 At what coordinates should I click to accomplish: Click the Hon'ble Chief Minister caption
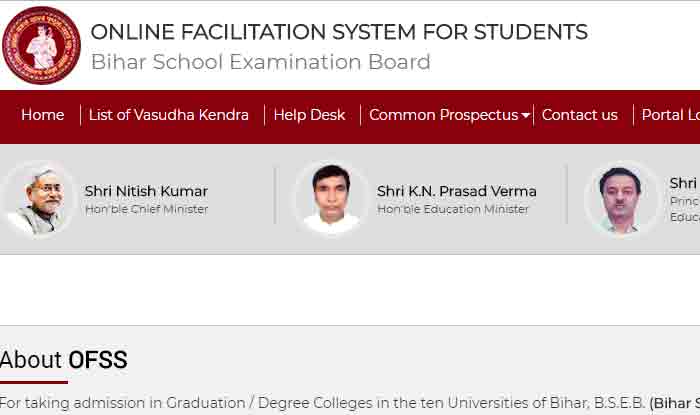point(146,209)
